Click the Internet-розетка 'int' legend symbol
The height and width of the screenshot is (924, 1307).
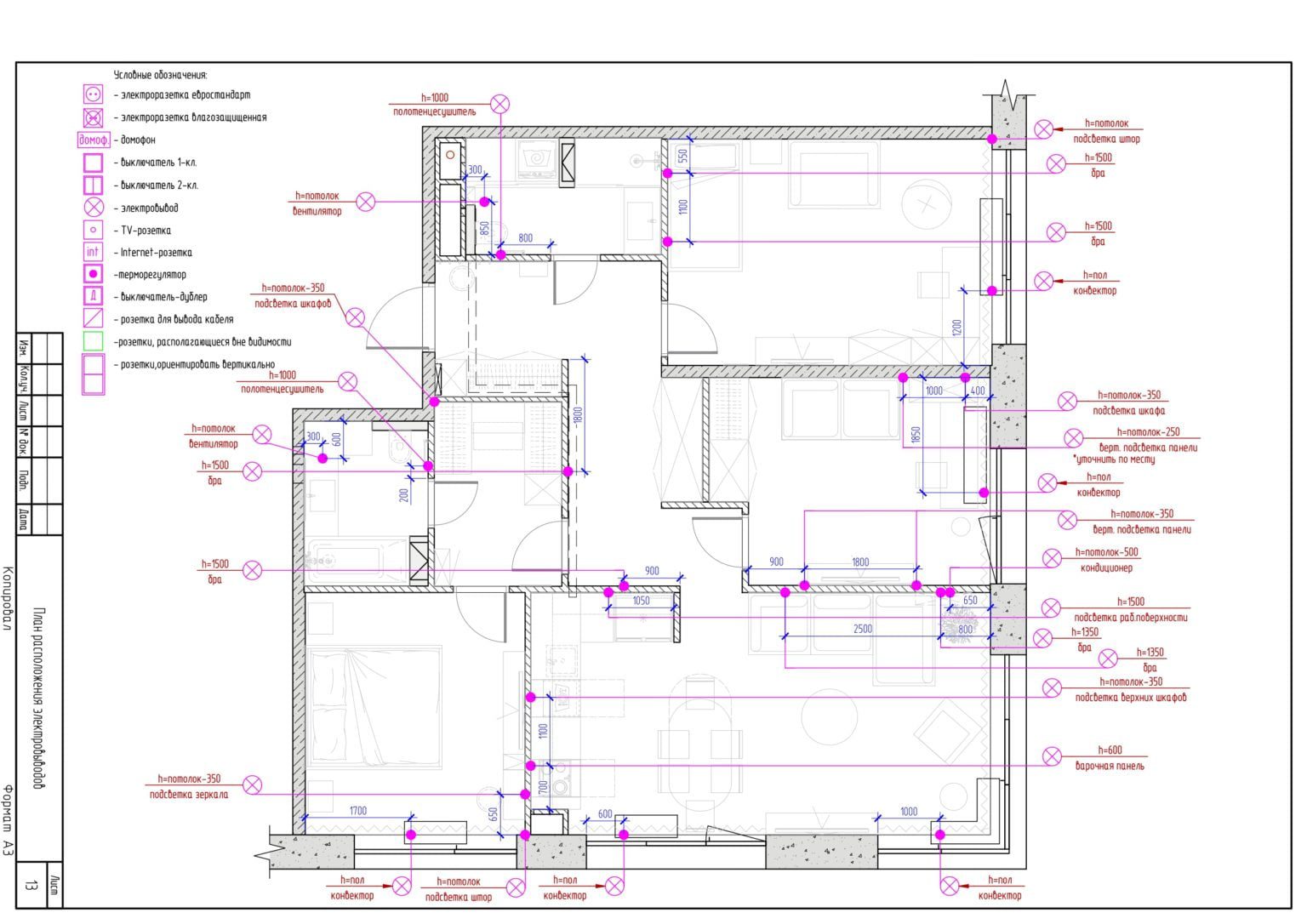(x=93, y=252)
